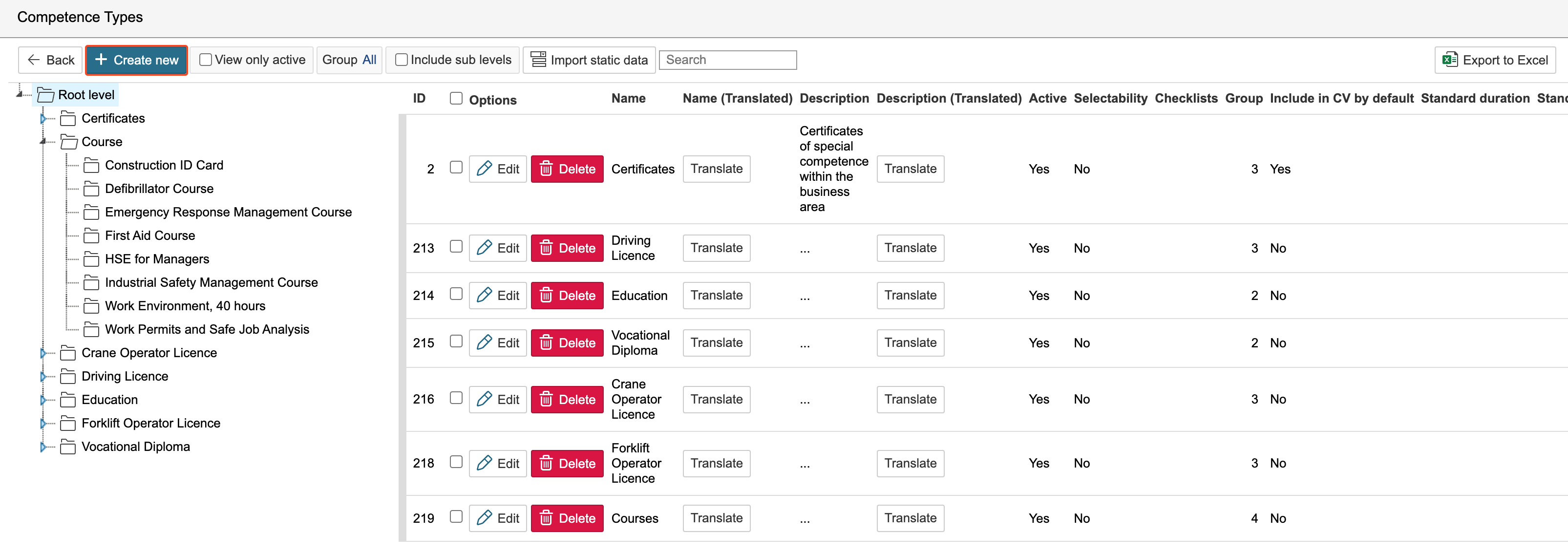Toggle Include sub levels checkbox
The height and width of the screenshot is (555, 1568).
click(401, 60)
